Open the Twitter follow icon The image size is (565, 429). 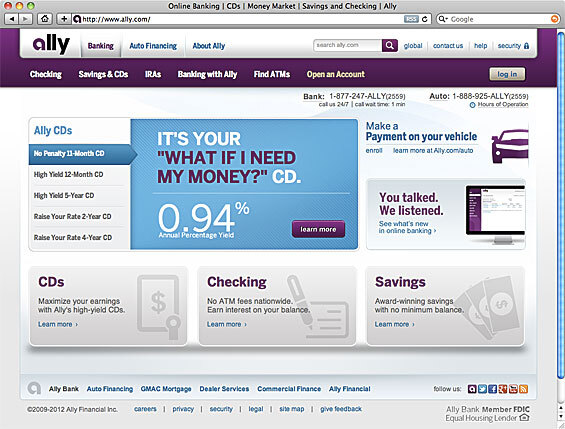point(482,389)
